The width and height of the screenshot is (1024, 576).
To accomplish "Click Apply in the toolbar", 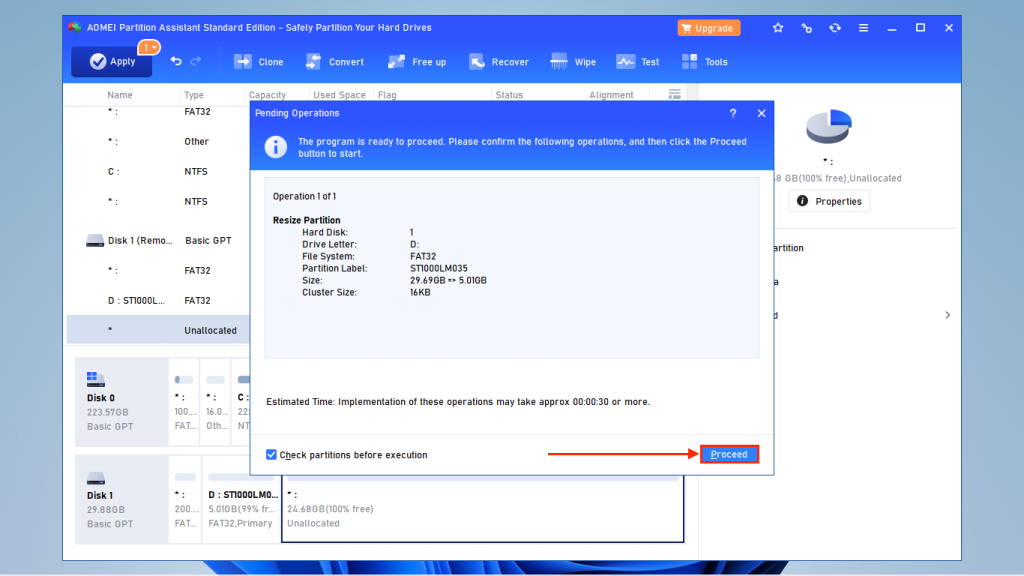I will pyautogui.click(x=111, y=61).
